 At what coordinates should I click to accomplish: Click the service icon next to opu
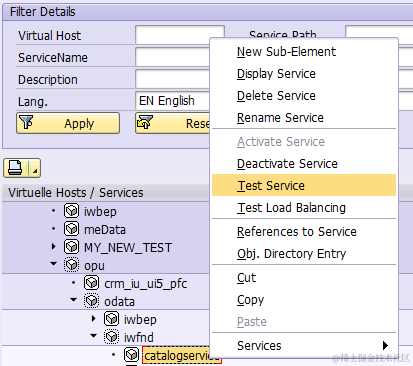pos(71,265)
